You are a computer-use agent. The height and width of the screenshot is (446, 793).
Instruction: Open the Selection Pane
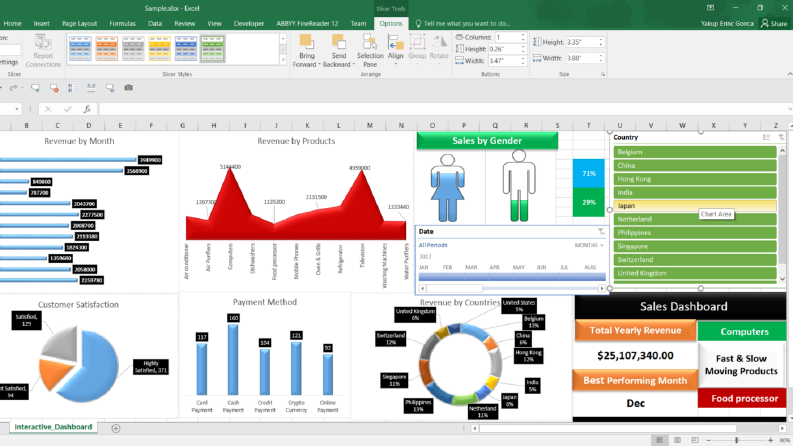coord(370,51)
